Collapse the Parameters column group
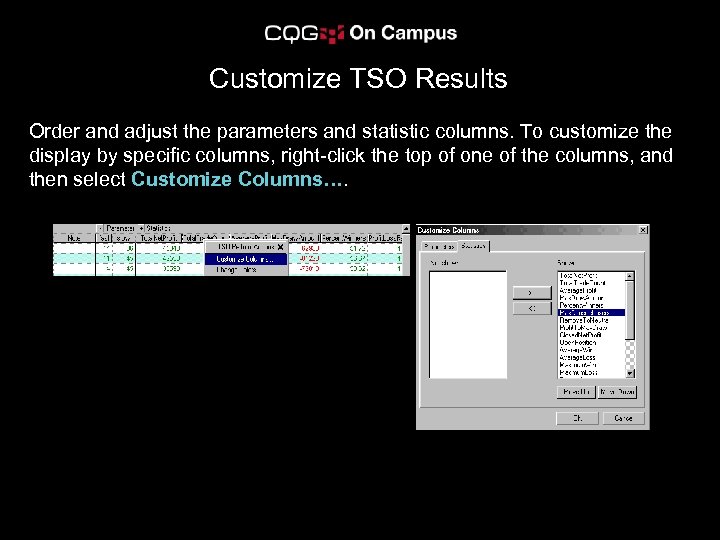The image size is (720, 540). tap(100, 228)
